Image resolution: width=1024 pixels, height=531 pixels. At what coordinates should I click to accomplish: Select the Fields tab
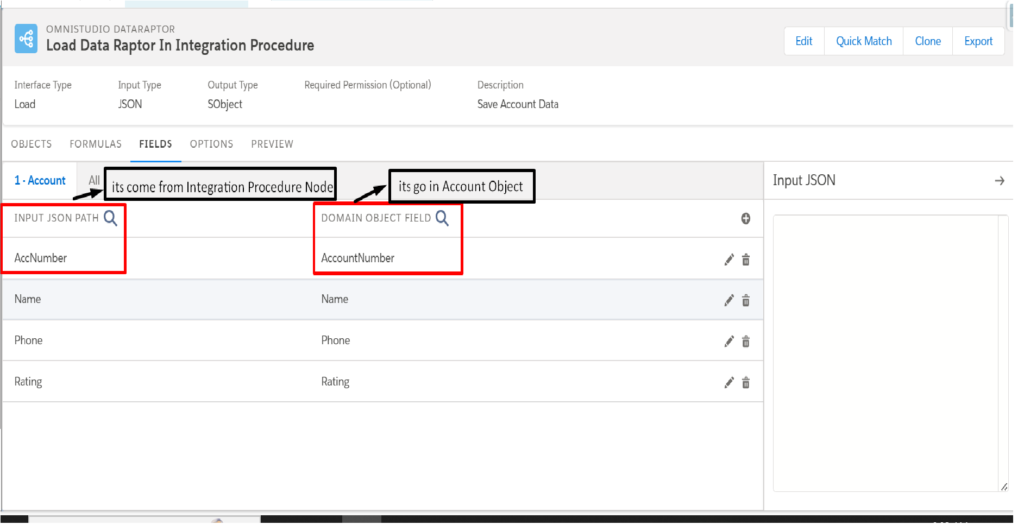(155, 144)
